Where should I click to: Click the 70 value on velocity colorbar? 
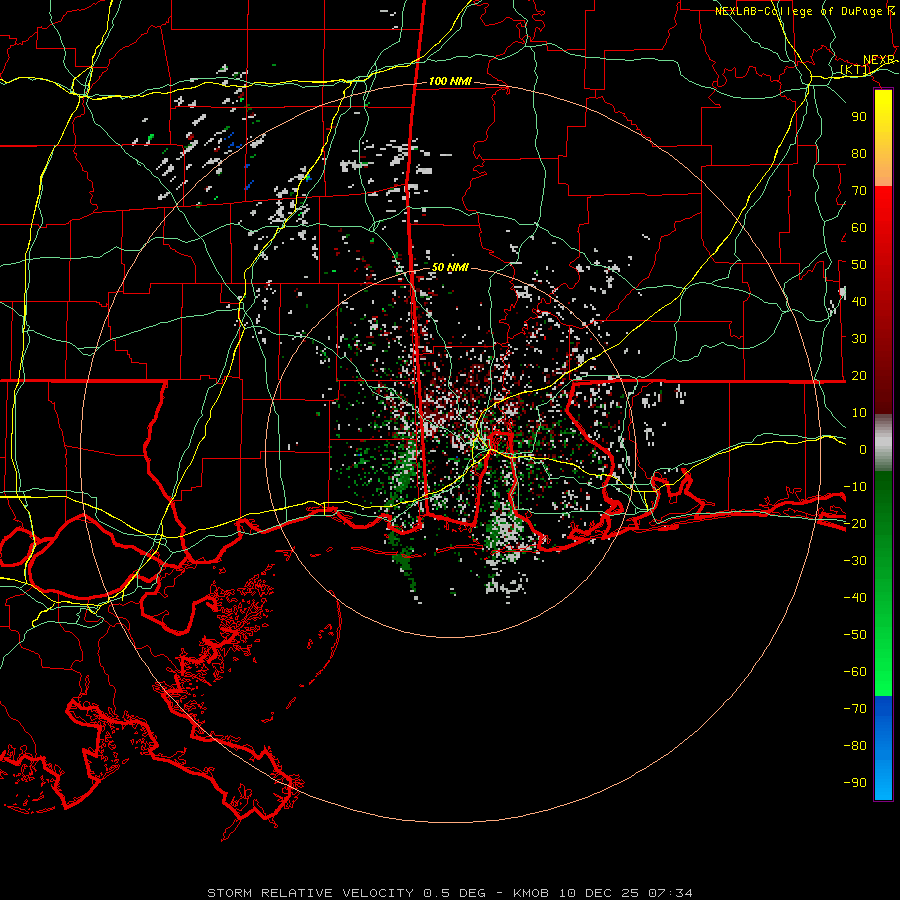click(x=859, y=191)
